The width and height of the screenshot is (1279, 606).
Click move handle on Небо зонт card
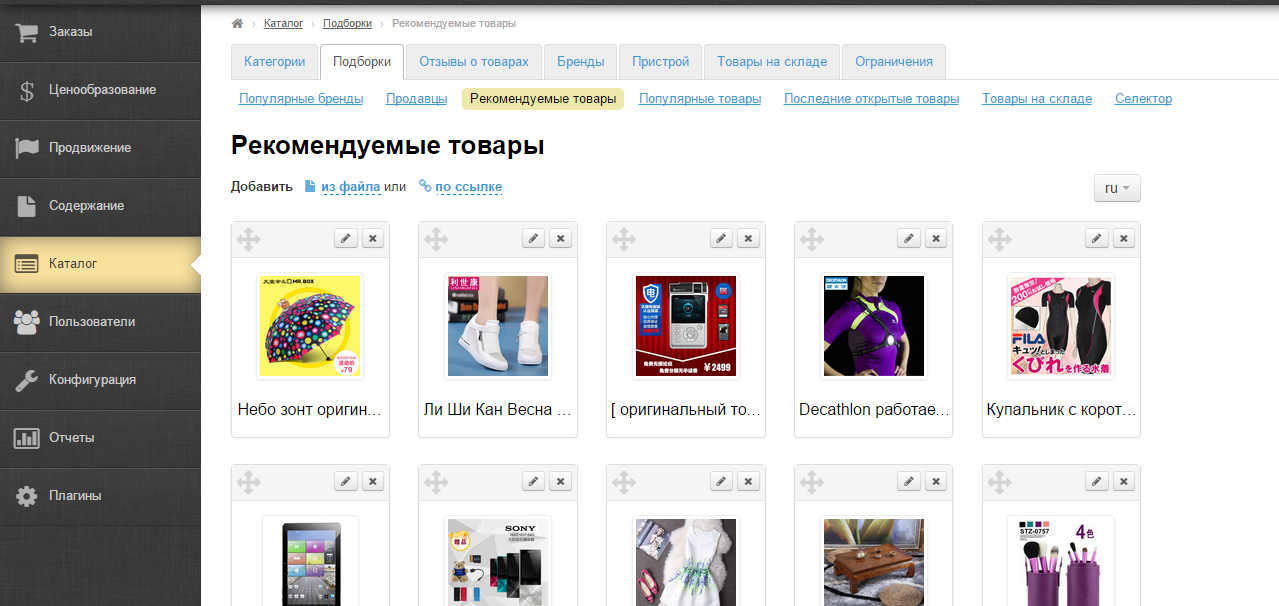[x=248, y=239]
